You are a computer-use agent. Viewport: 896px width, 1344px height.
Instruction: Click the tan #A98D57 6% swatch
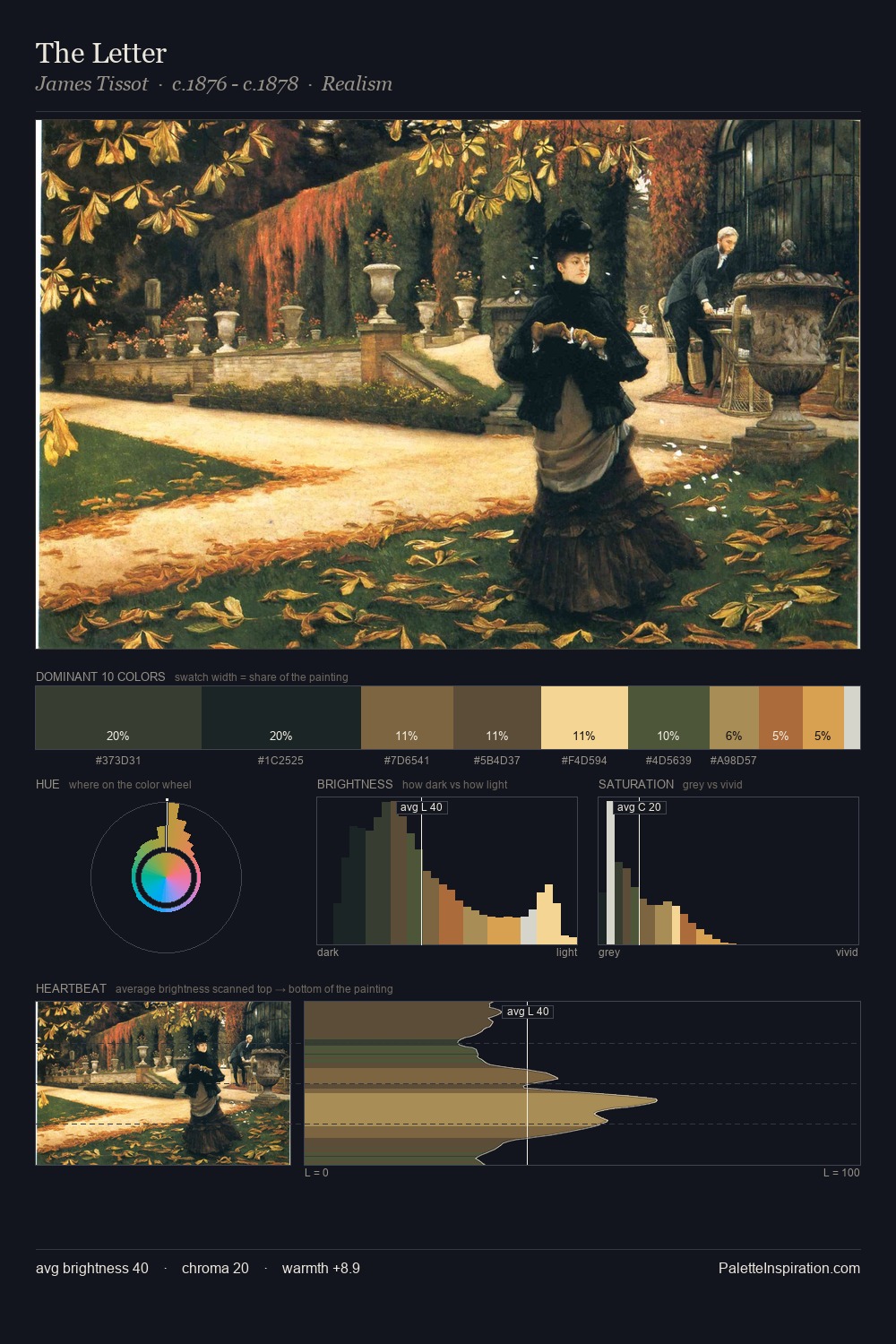(x=734, y=718)
